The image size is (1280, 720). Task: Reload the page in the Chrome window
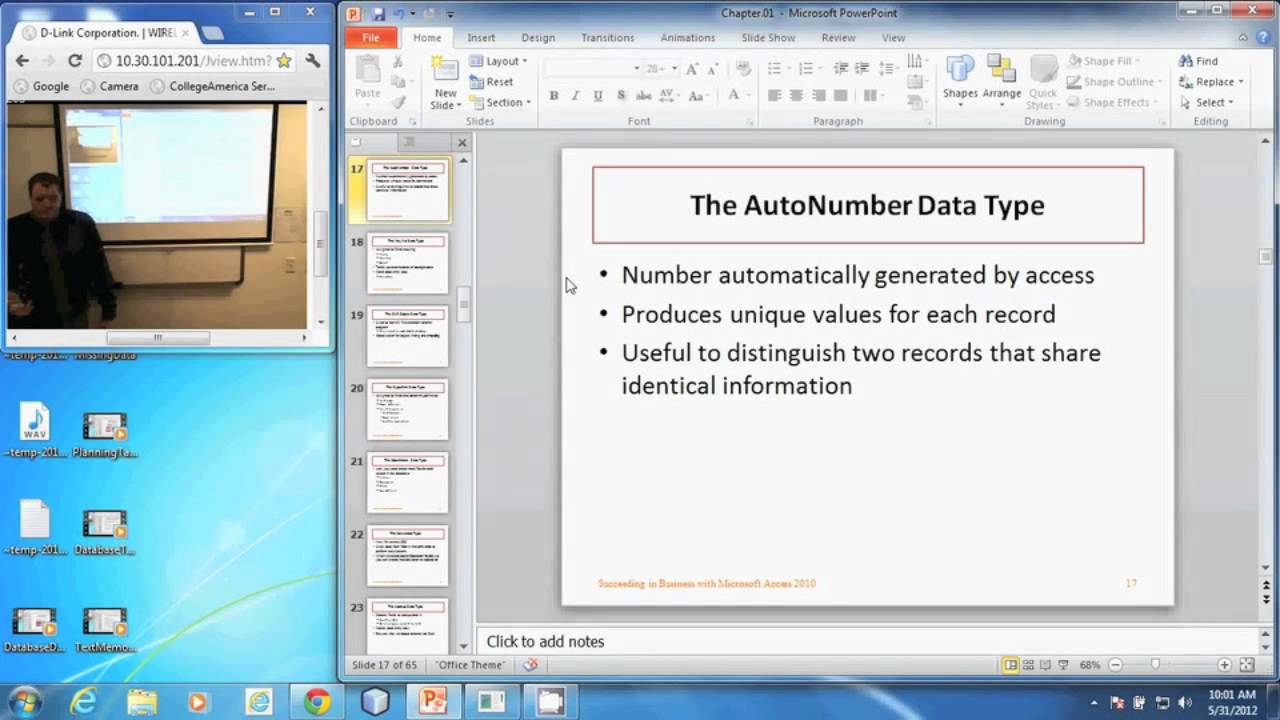(75, 61)
